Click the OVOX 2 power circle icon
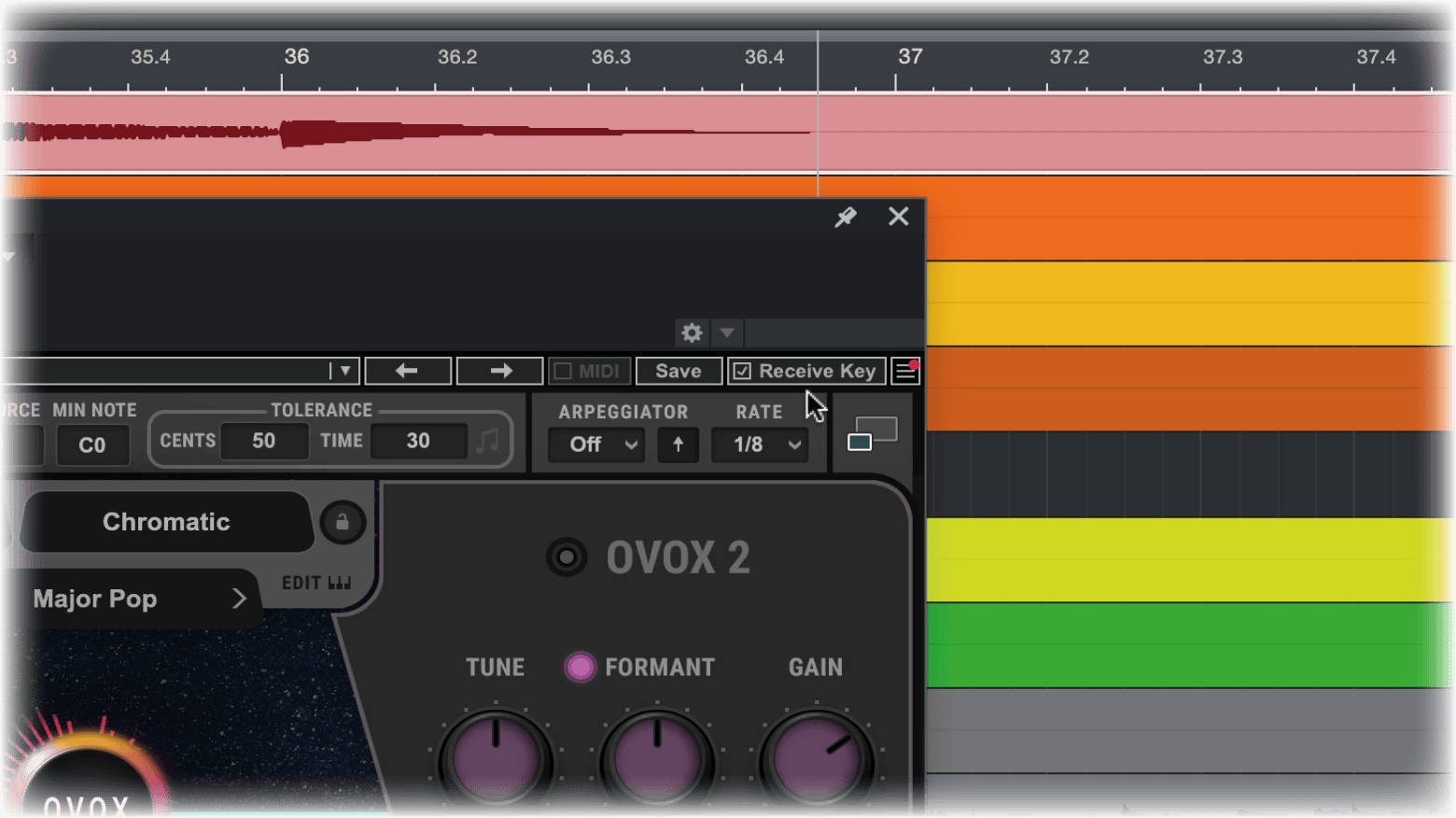 (x=567, y=557)
